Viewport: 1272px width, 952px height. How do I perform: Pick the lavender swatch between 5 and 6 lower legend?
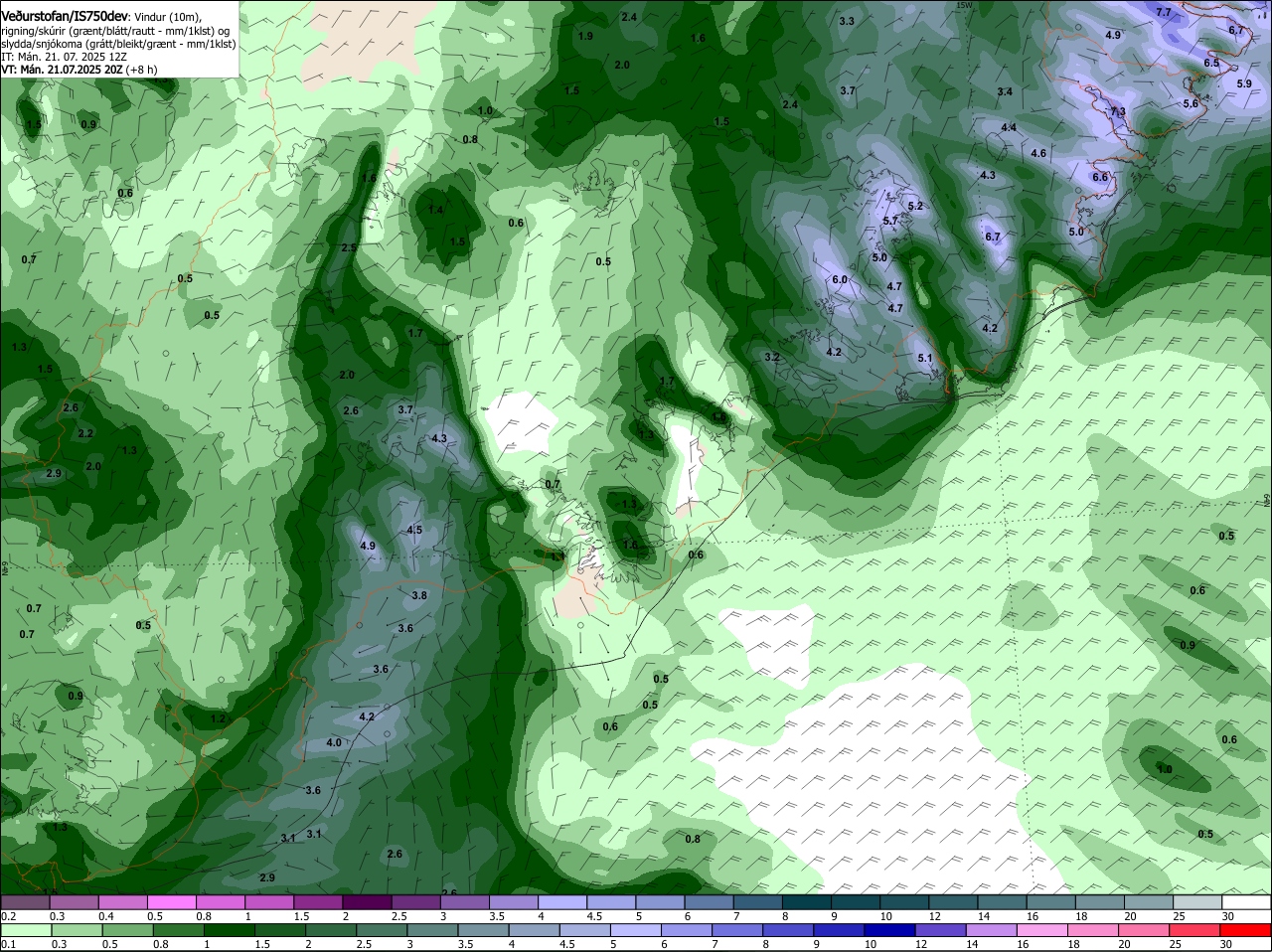pos(636,930)
